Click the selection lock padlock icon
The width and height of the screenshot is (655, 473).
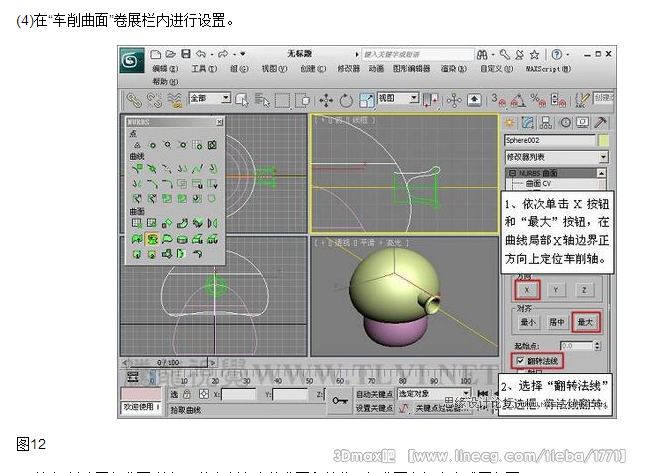point(187,394)
